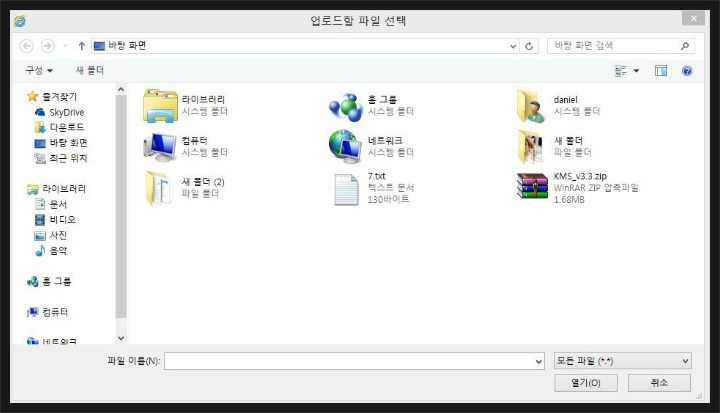This screenshot has width=720, height=413.
Task: Click 바탕 화면 in the address bar
Action: (x=127, y=45)
